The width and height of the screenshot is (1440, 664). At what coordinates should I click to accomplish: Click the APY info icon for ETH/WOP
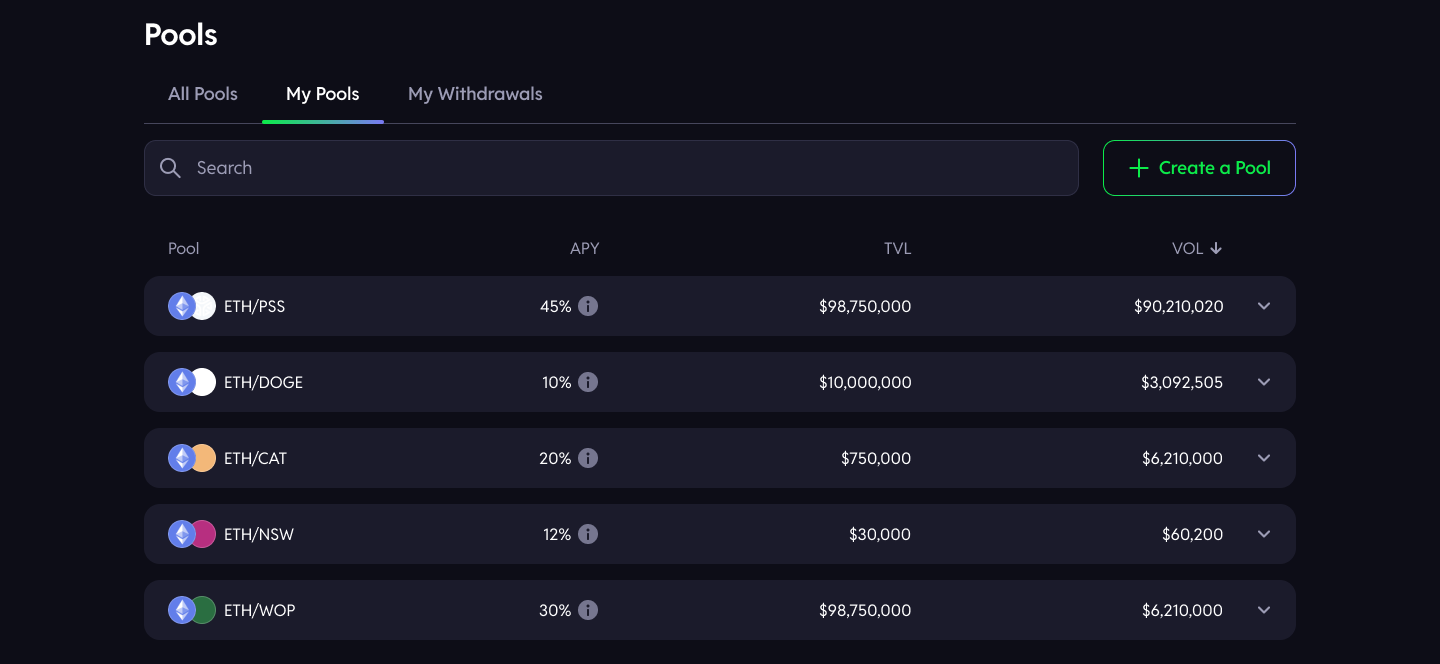coord(588,610)
